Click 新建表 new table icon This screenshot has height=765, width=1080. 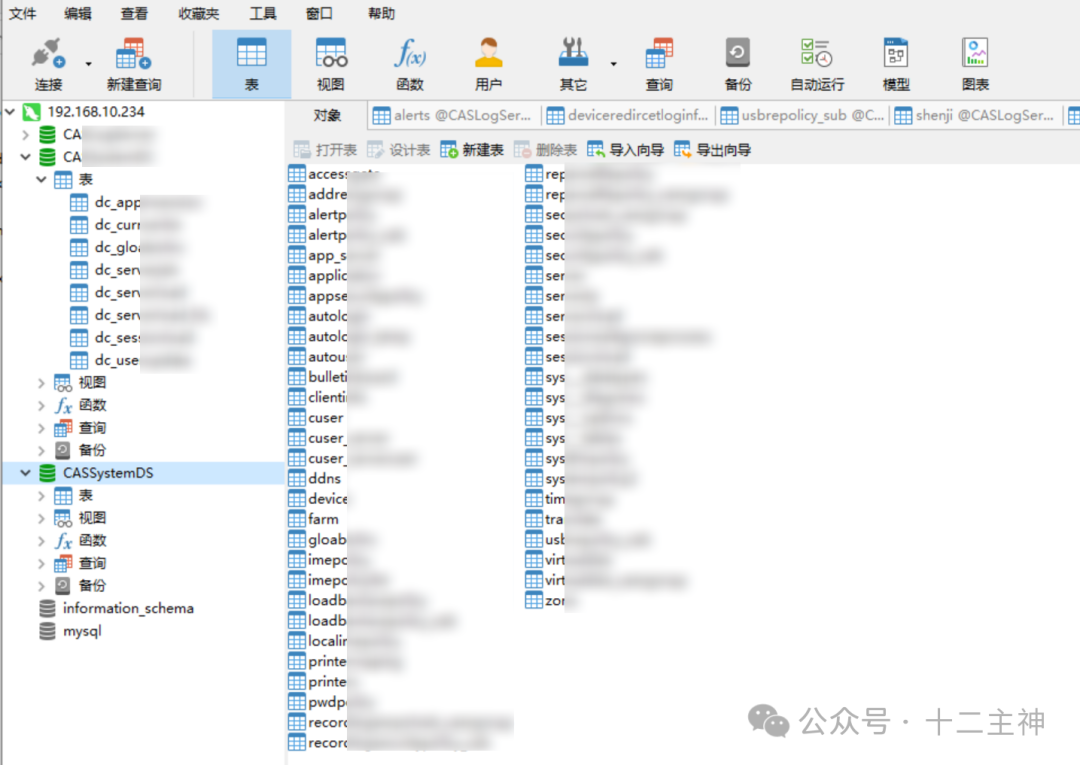click(x=449, y=149)
